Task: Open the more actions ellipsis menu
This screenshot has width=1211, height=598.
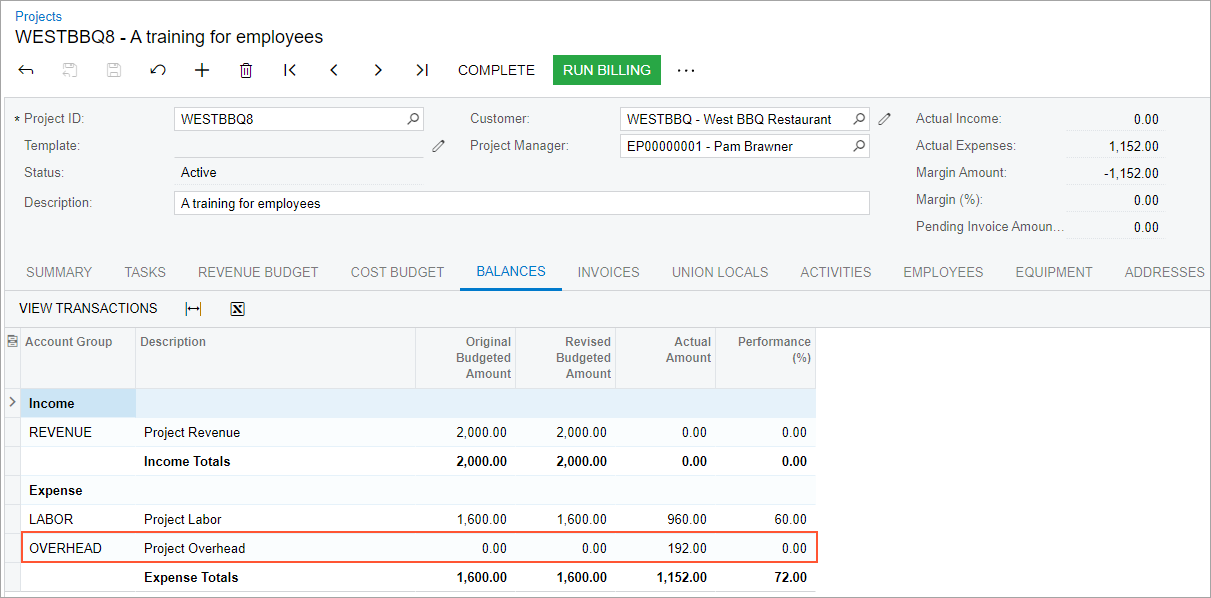Action: pos(685,70)
